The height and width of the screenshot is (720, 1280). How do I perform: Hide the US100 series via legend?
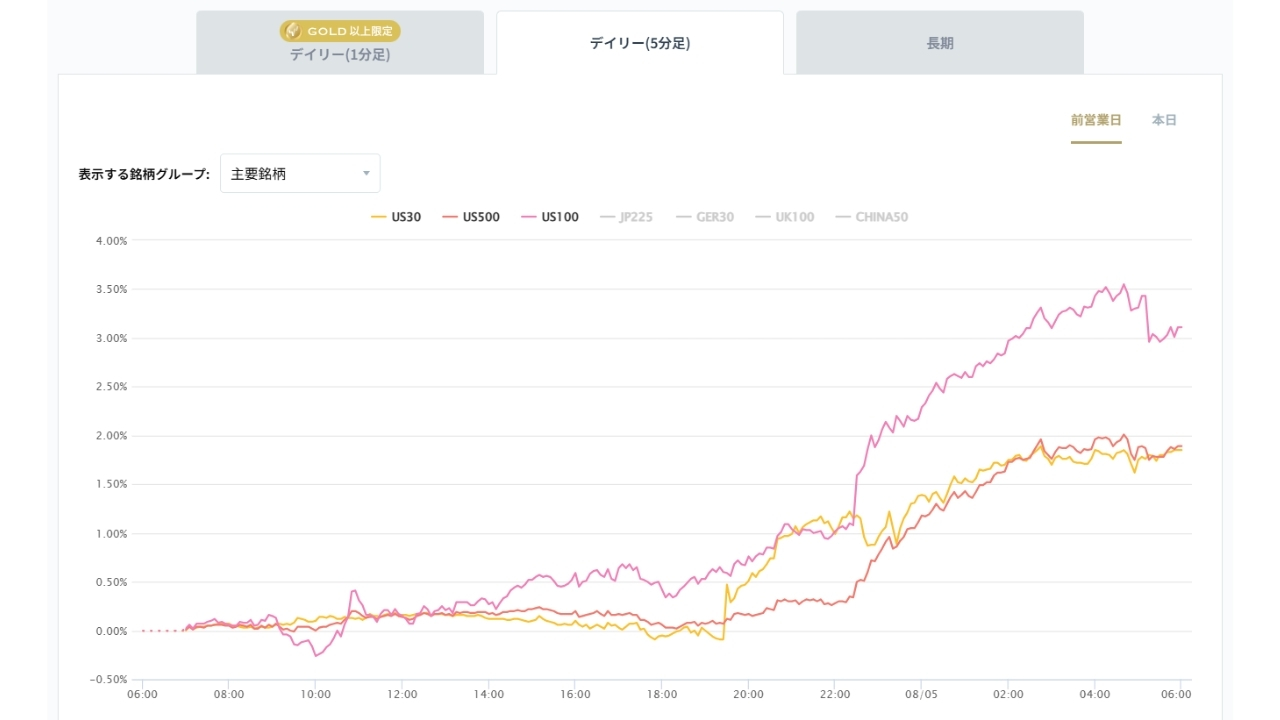coord(550,217)
